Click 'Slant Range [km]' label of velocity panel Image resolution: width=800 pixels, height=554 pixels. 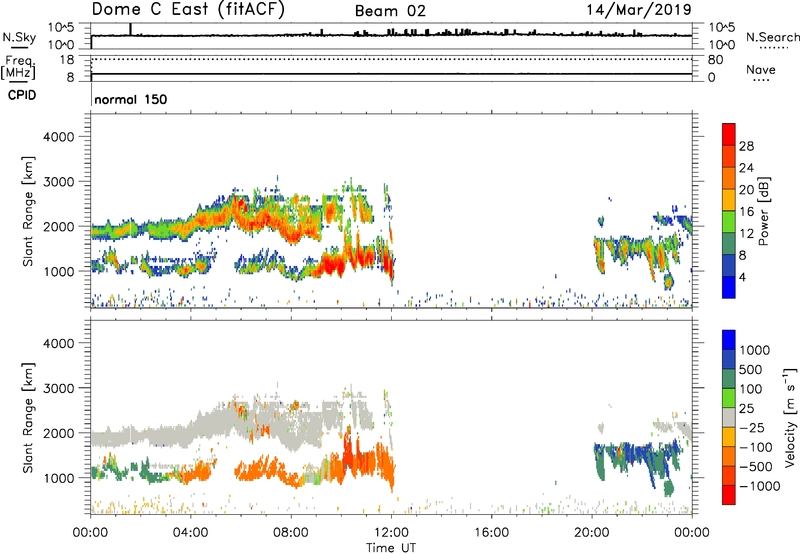28,417
